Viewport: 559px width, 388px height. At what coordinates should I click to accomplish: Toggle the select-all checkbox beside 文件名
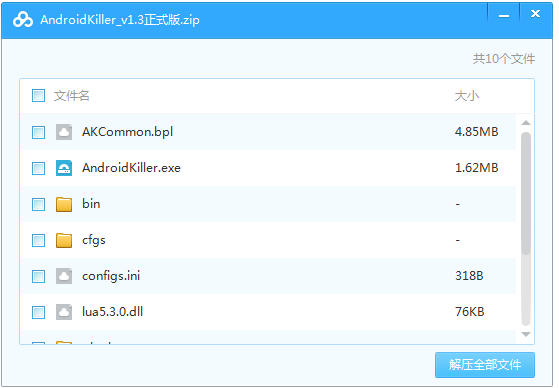38,96
